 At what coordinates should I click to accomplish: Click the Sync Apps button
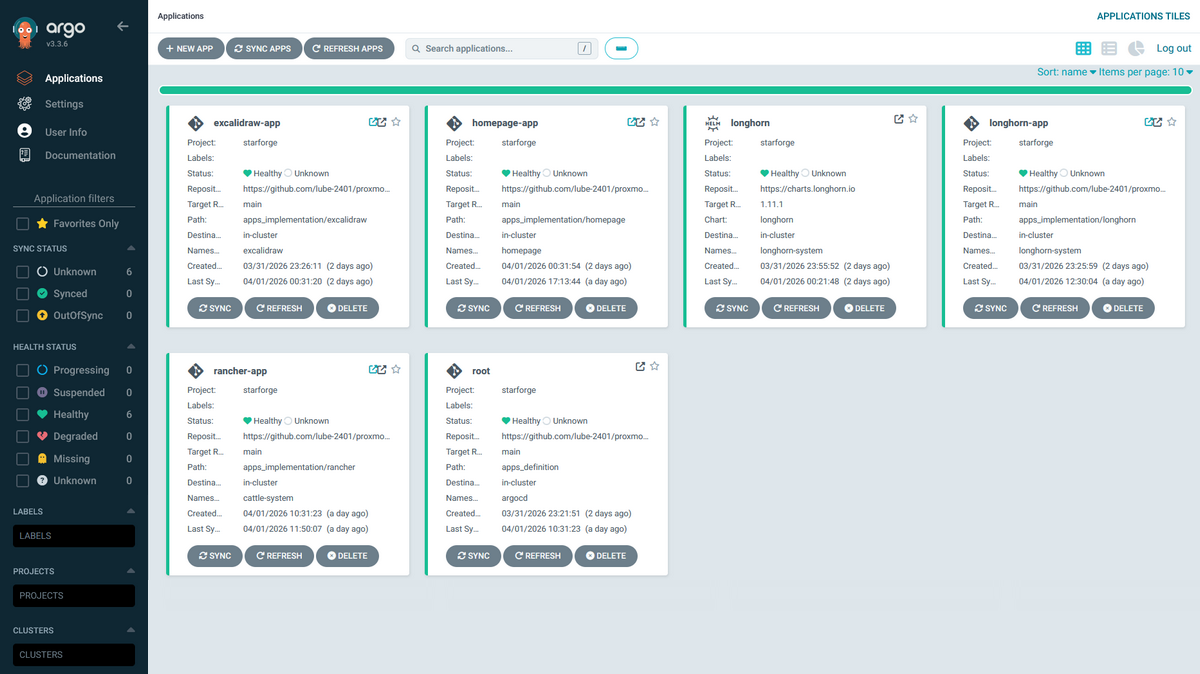coord(264,48)
